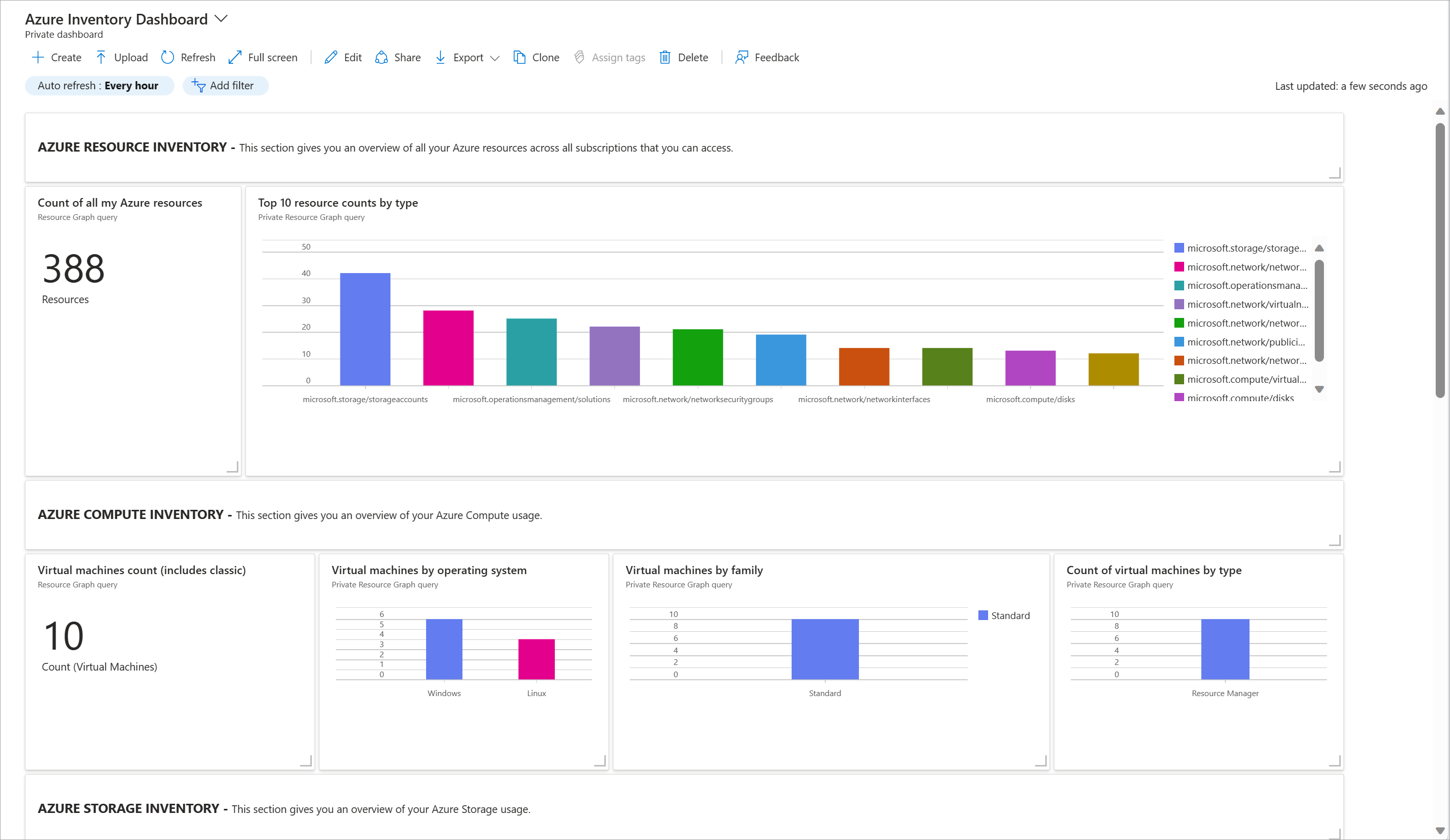Click the Virtual machines count tile title

click(x=141, y=570)
